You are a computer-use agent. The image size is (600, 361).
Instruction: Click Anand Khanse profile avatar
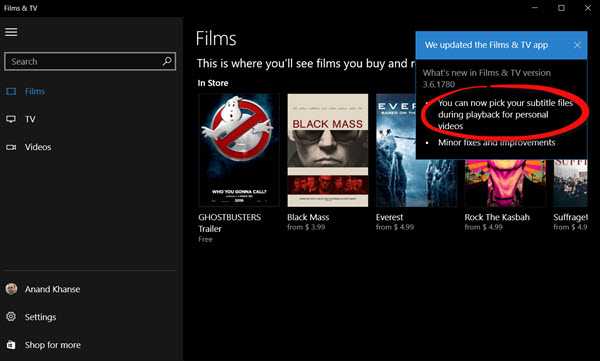click(x=11, y=289)
